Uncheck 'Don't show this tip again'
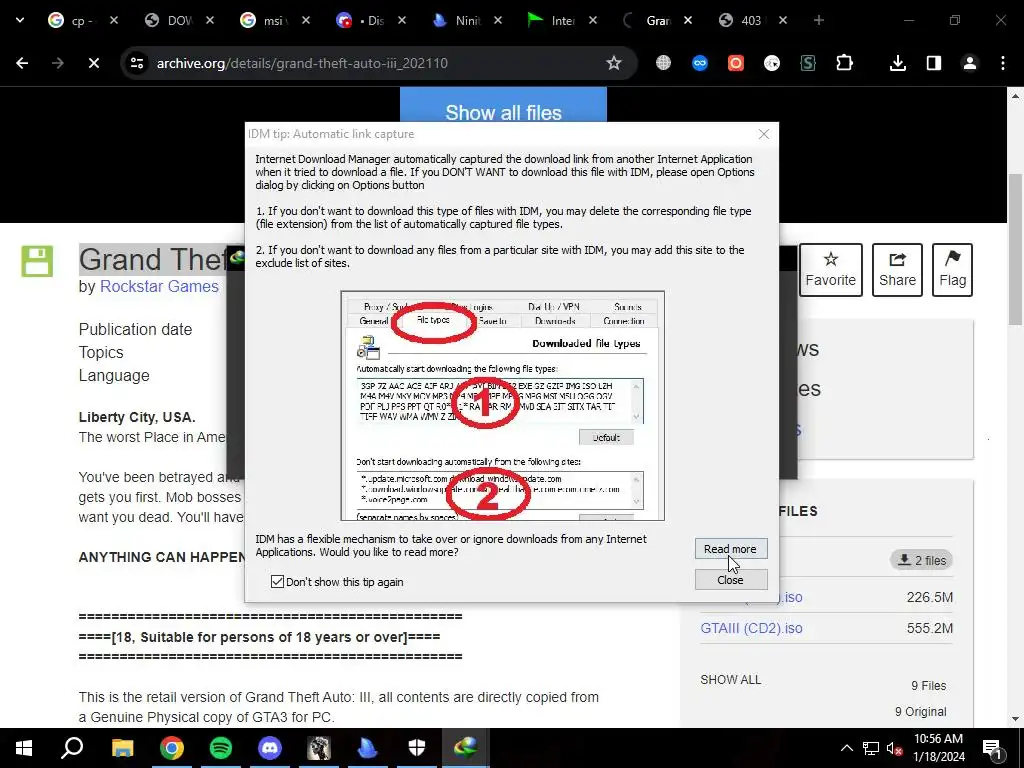 coord(278,581)
